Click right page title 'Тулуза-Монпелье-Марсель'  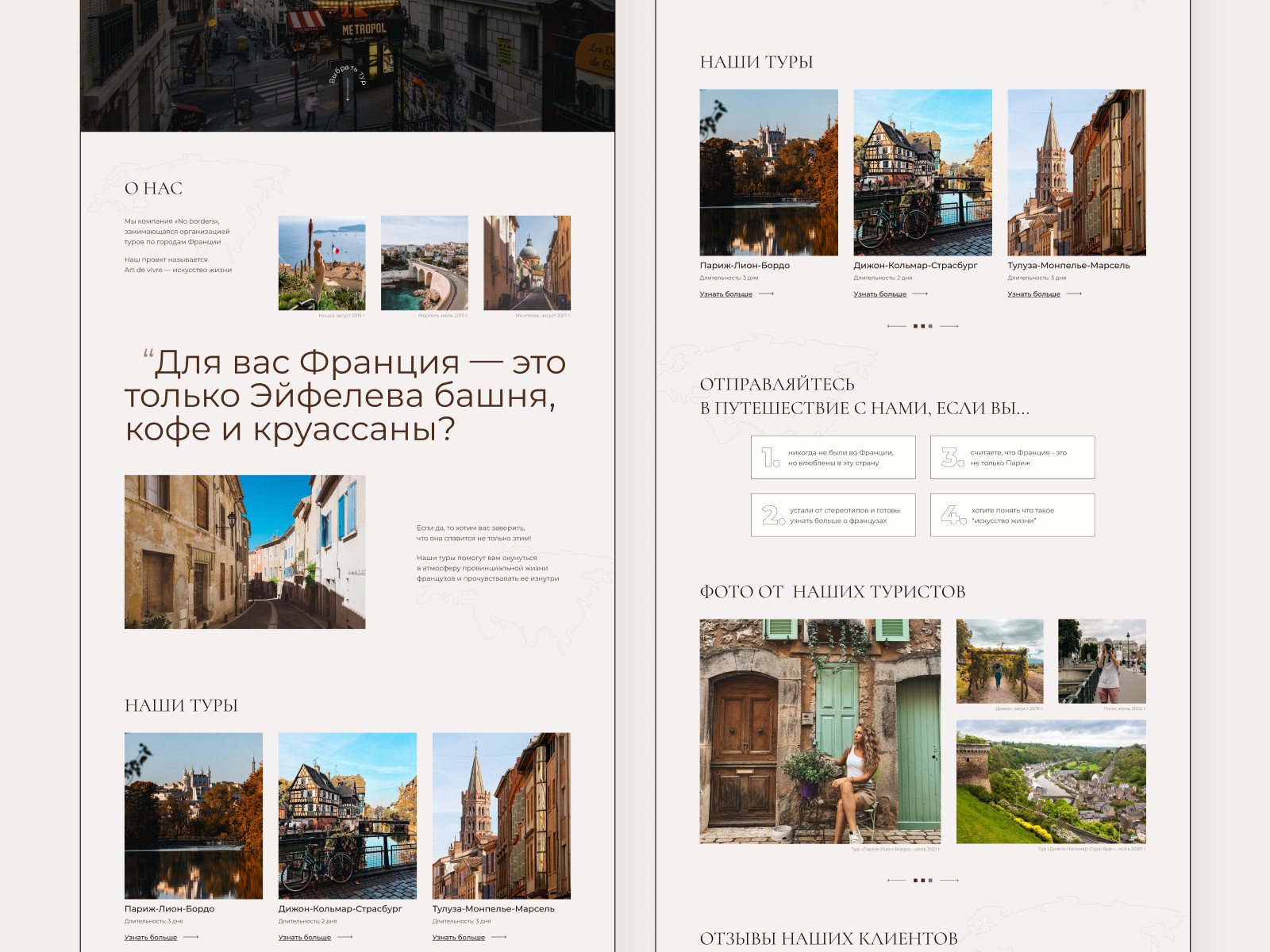1068,266
